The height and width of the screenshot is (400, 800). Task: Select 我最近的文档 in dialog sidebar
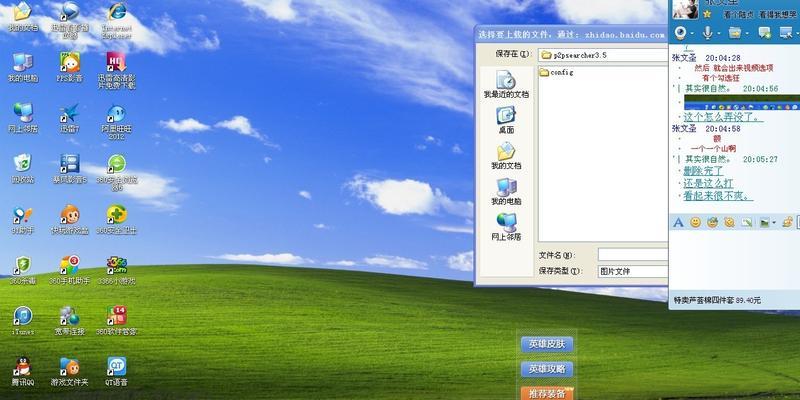tap(506, 84)
